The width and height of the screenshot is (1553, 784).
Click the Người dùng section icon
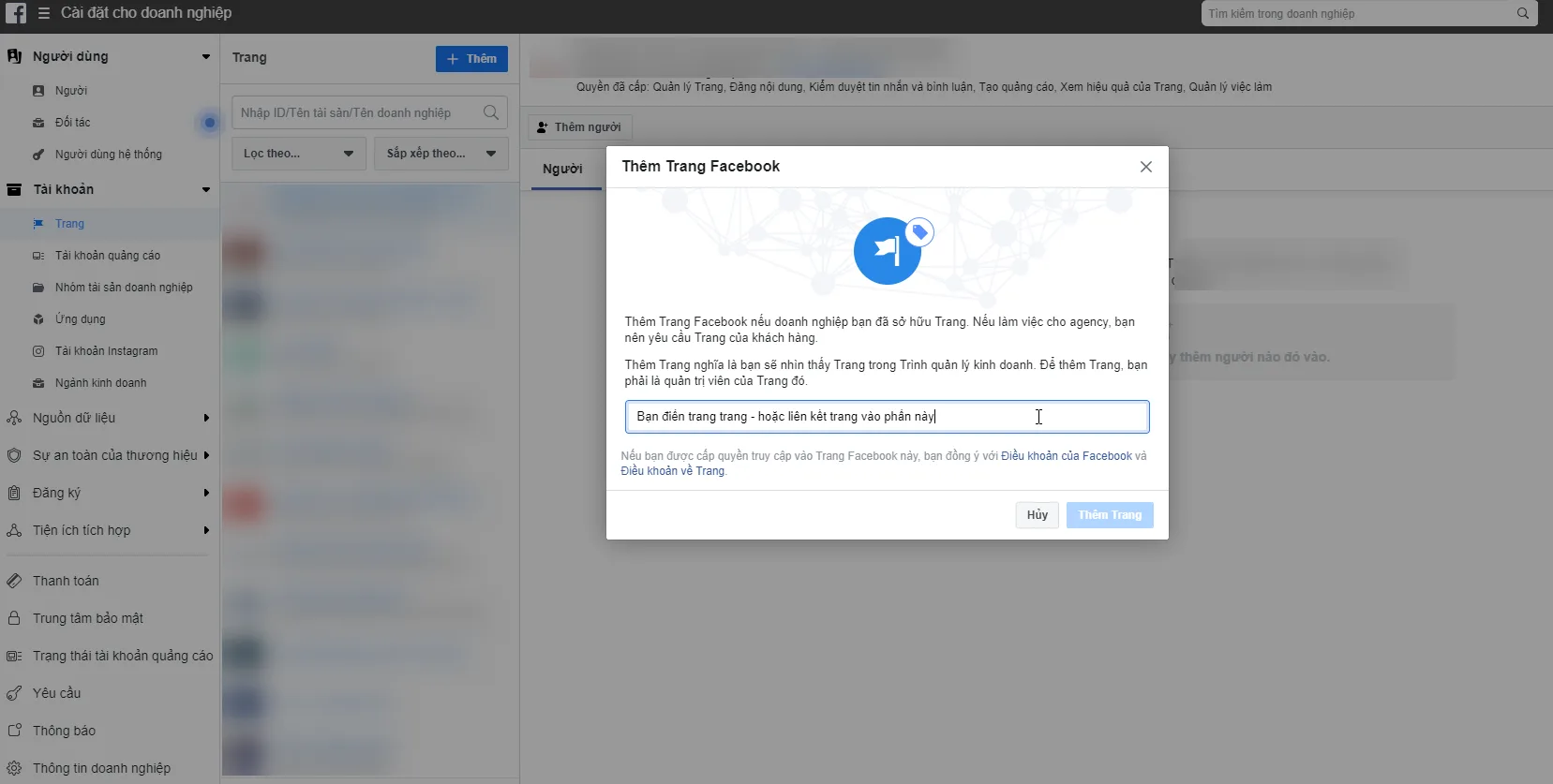tap(14, 56)
